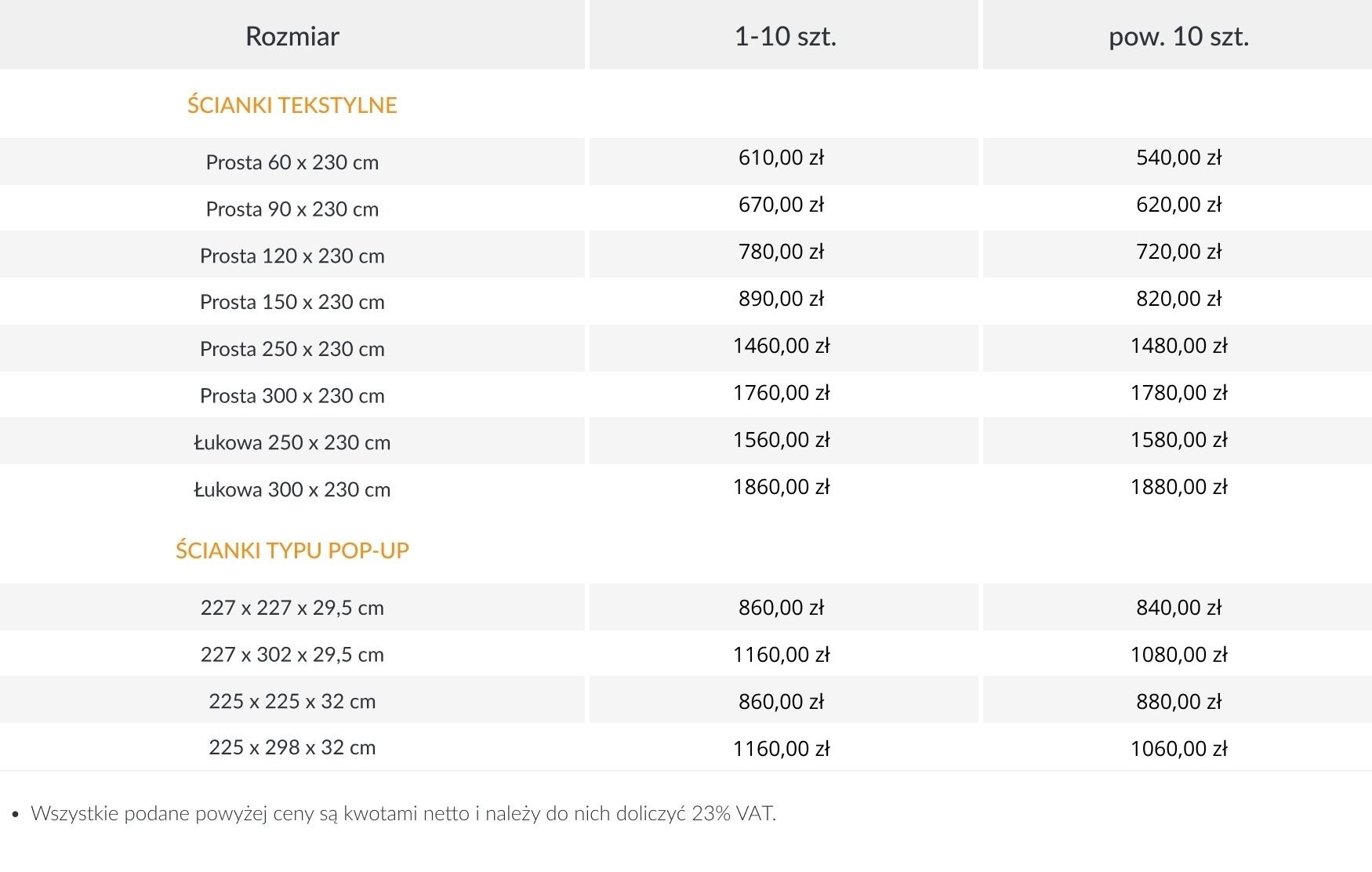Select the Prosta 60 x 230 cm row label
1372x872 pixels.
coord(292,162)
